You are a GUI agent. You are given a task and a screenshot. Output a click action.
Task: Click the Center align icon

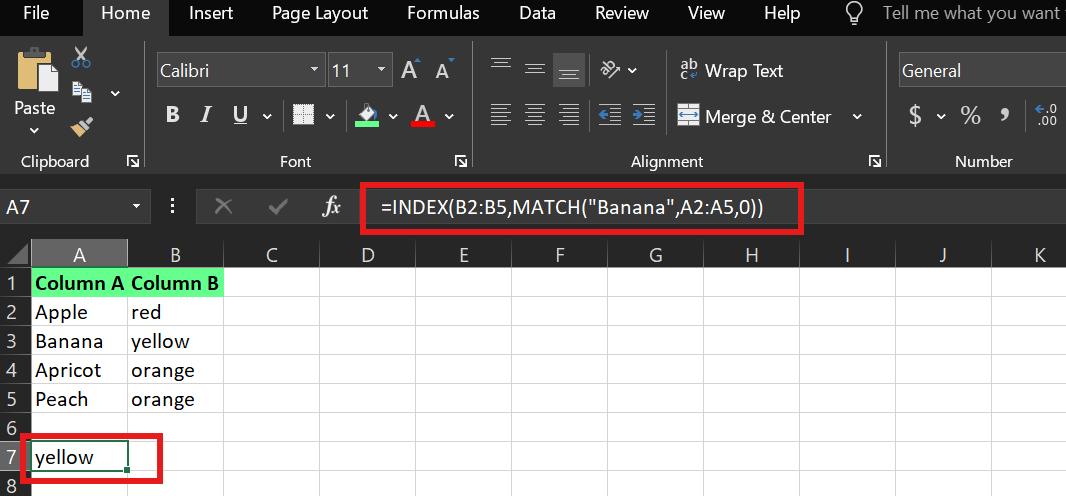click(535, 116)
